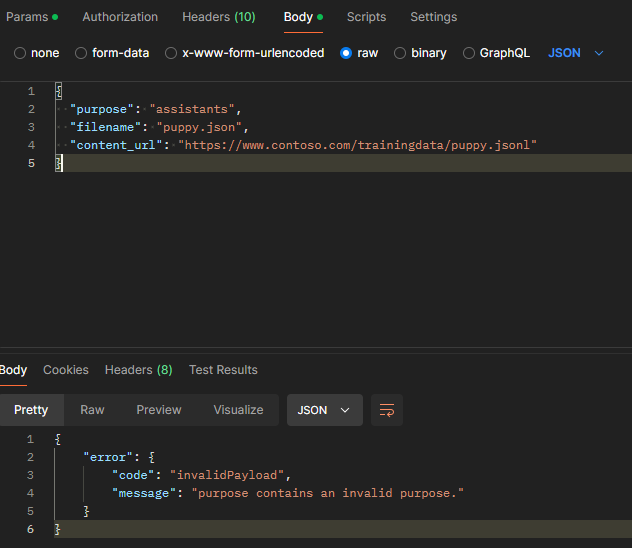Open the response JSON format dropdown
The width and height of the screenshot is (632, 548).
[324, 410]
